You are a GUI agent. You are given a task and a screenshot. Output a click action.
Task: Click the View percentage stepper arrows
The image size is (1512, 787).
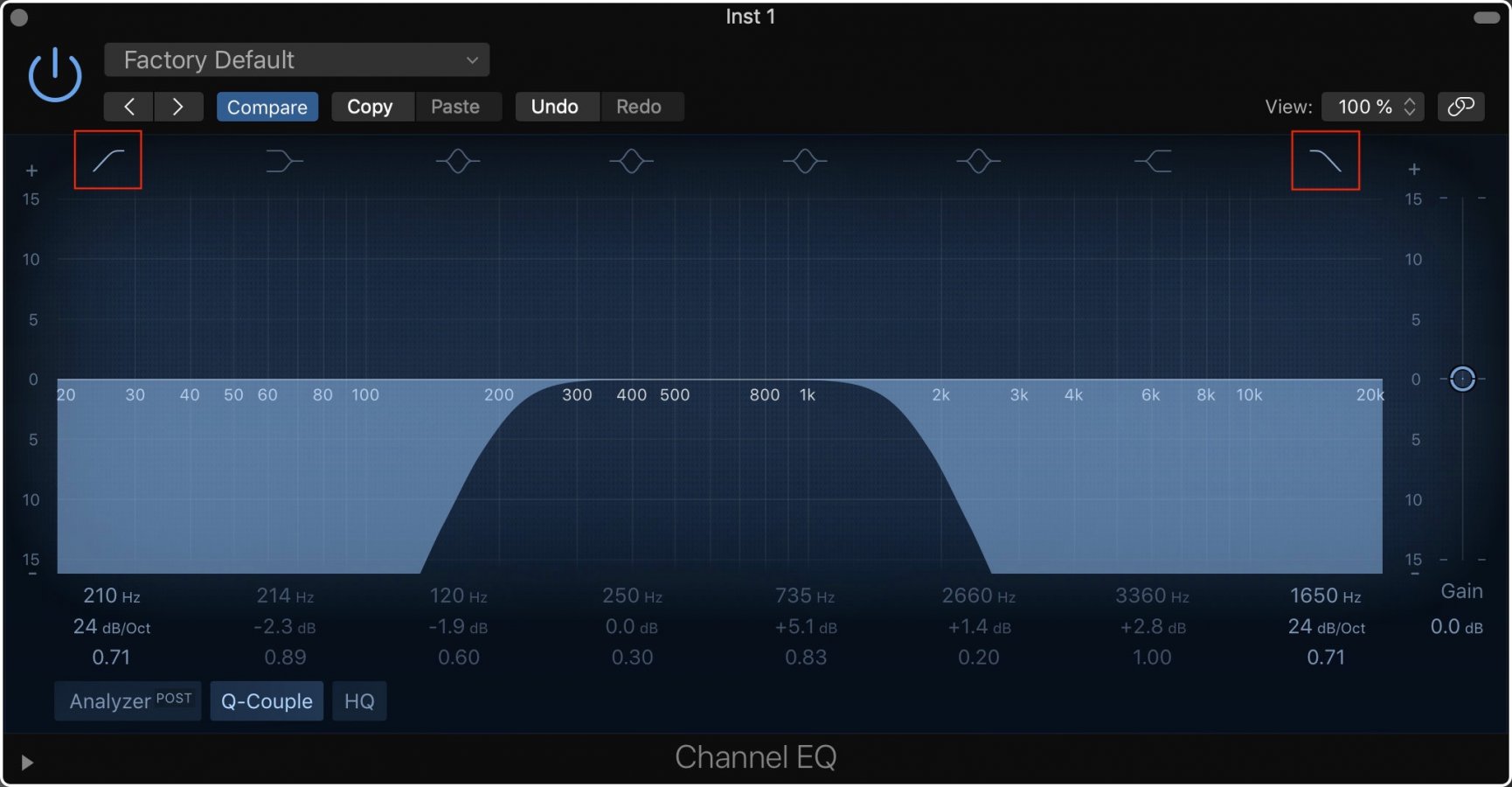(1409, 106)
